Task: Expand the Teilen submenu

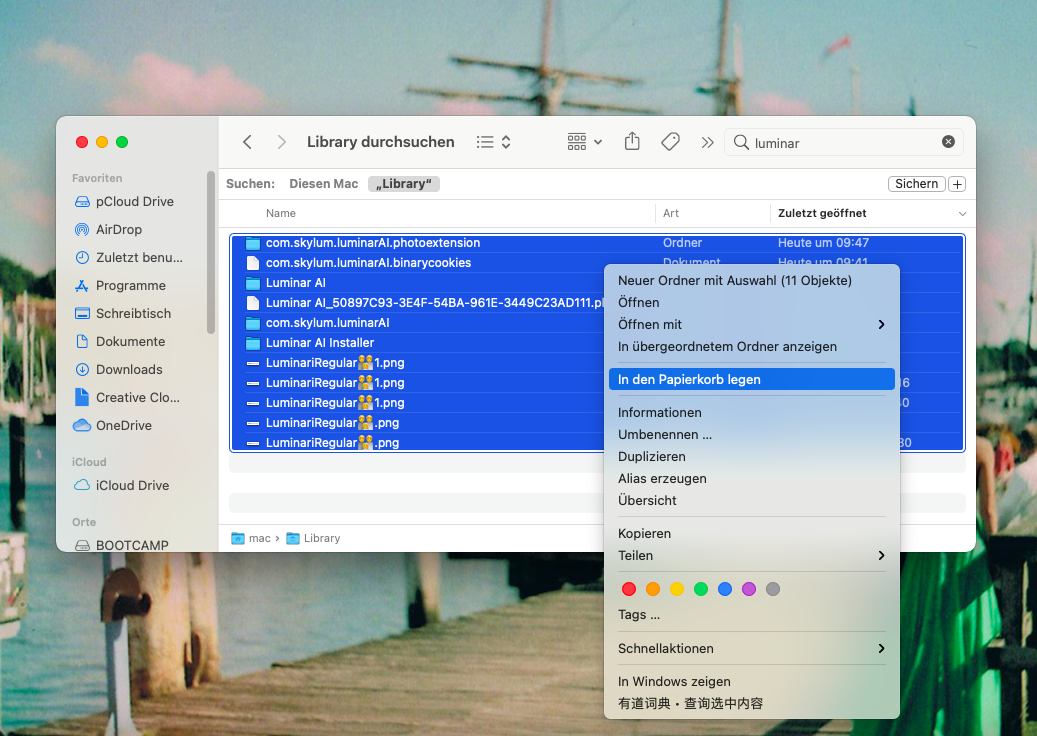Action: pos(751,555)
